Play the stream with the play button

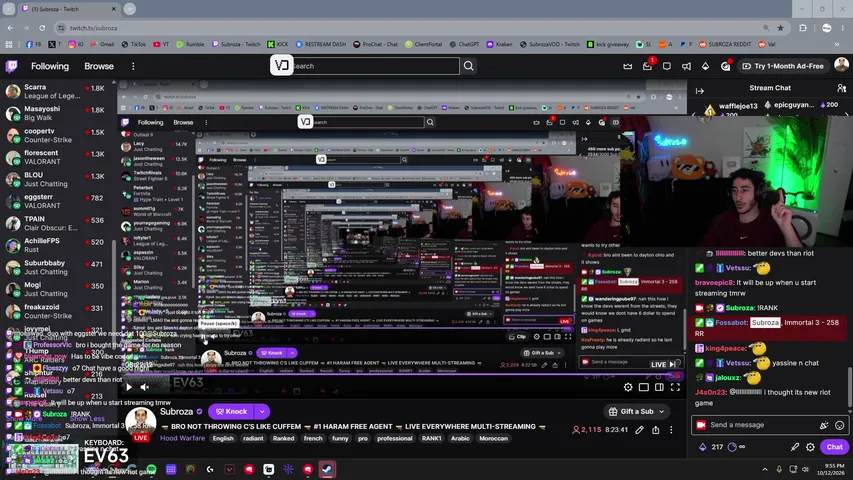point(129,387)
